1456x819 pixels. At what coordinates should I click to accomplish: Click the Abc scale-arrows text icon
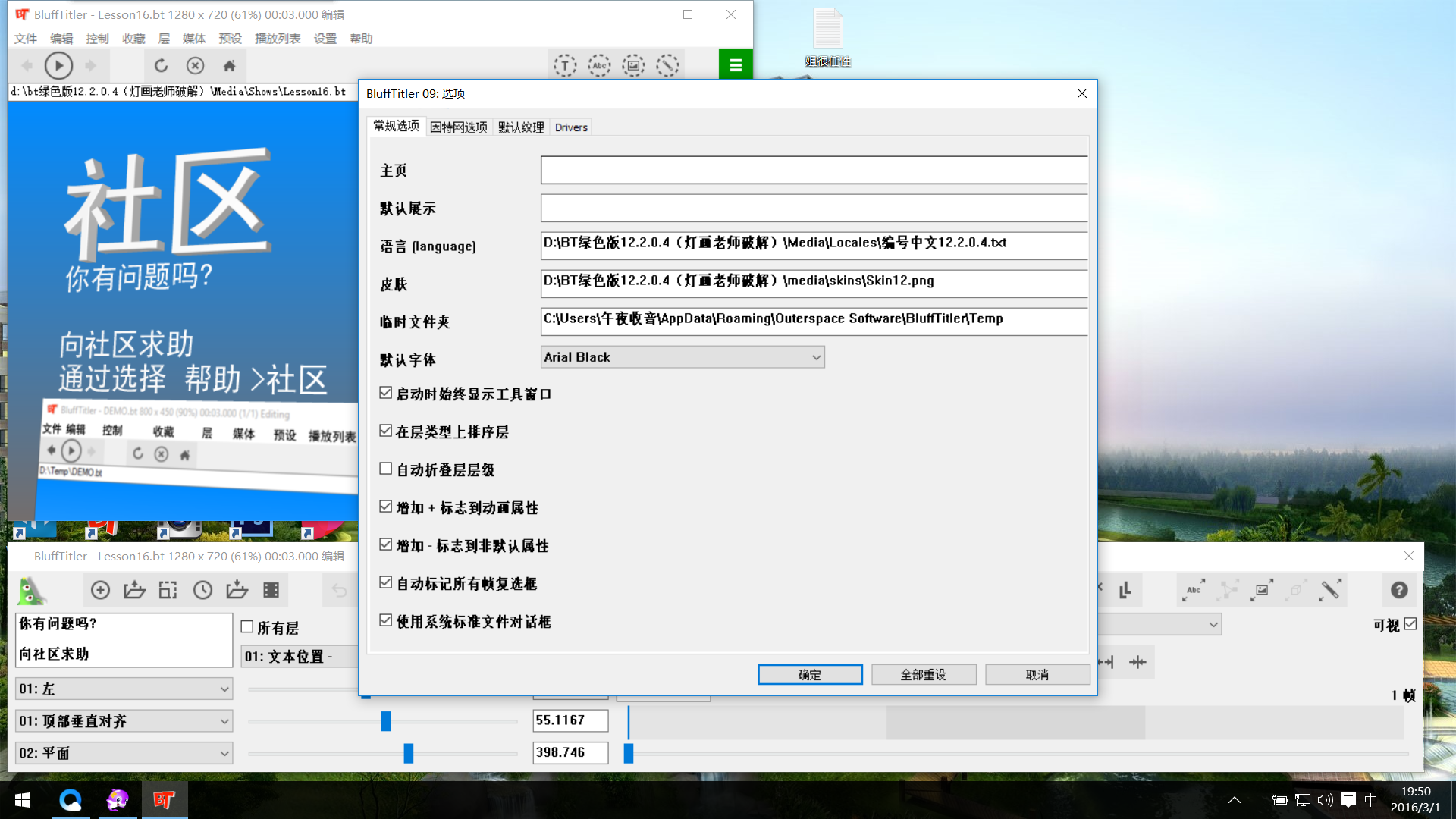[1194, 590]
